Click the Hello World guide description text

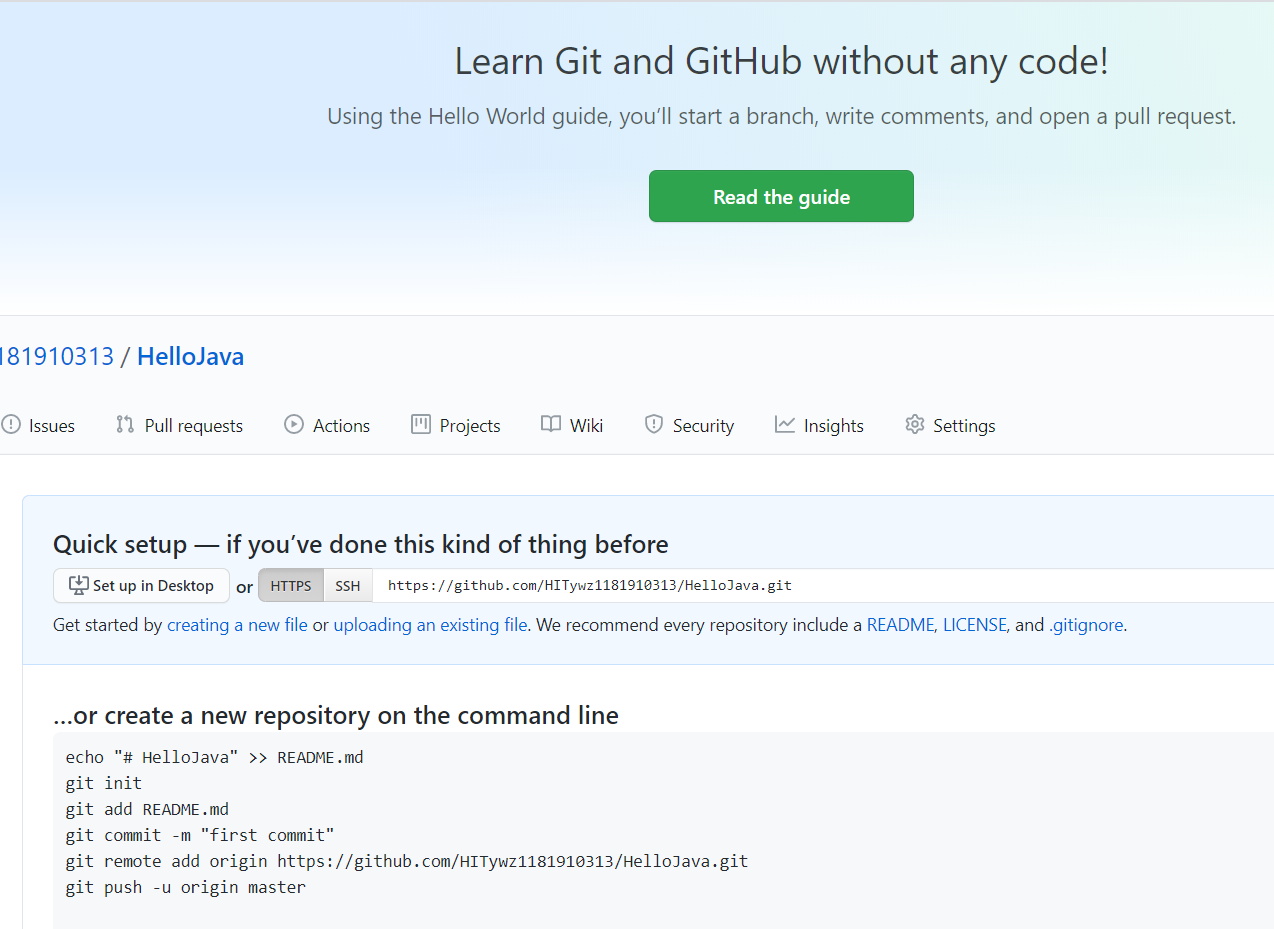tap(781, 116)
